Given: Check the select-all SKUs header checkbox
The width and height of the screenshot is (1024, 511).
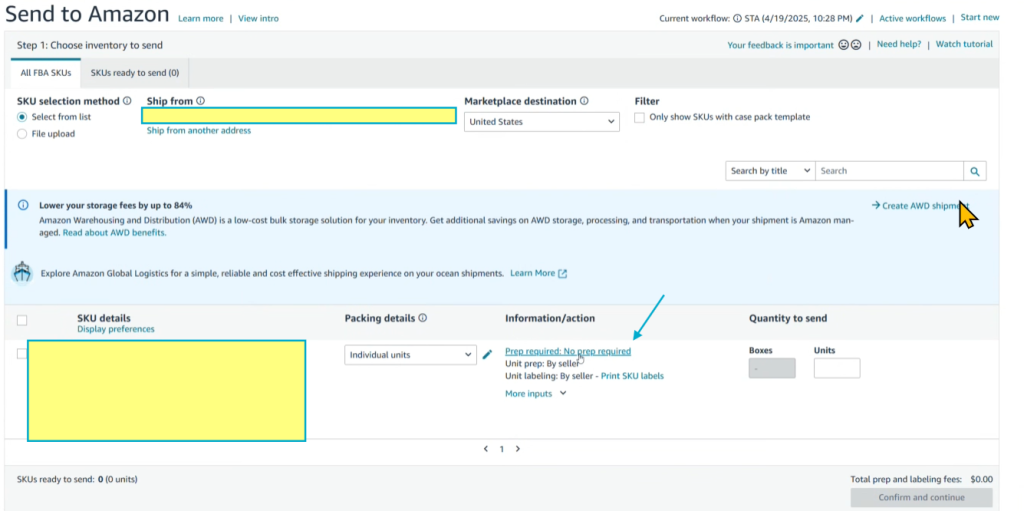Looking at the screenshot, I should [22, 320].
